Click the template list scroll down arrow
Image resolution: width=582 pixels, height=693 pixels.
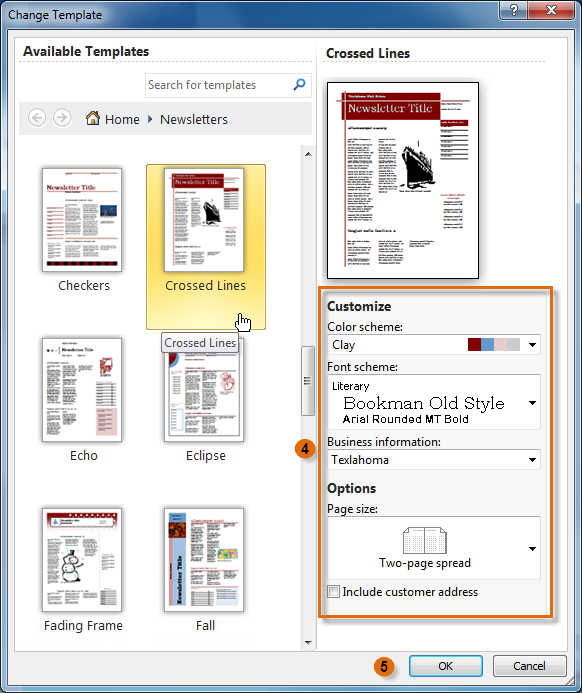coord(308,643)
